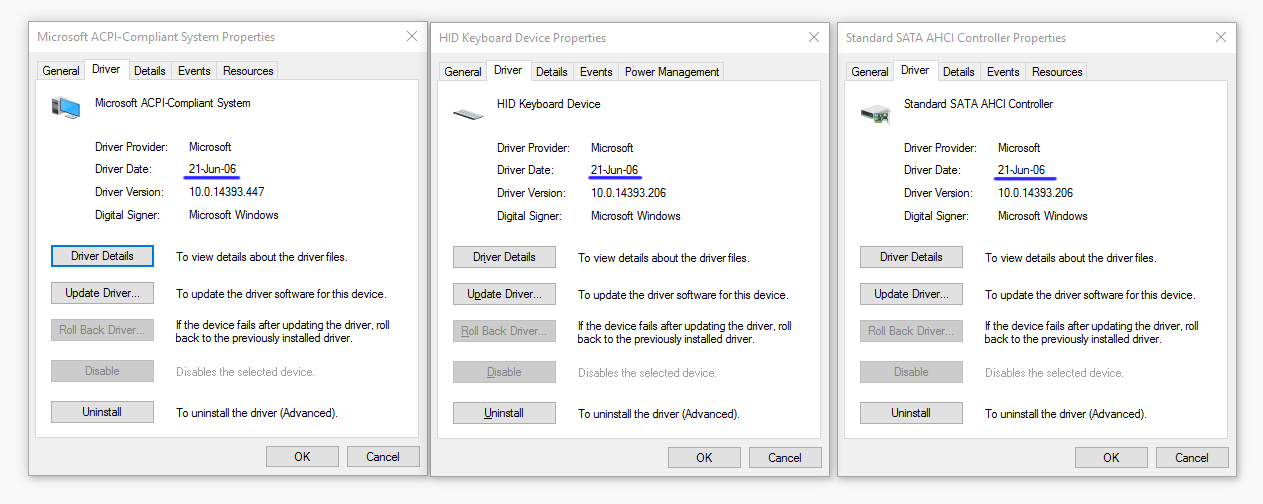Viewport: 1263px width, 504px height.
Task: Cancel the HID Keyboard Device Properties dialog
Action: click(x=785, y=457)
